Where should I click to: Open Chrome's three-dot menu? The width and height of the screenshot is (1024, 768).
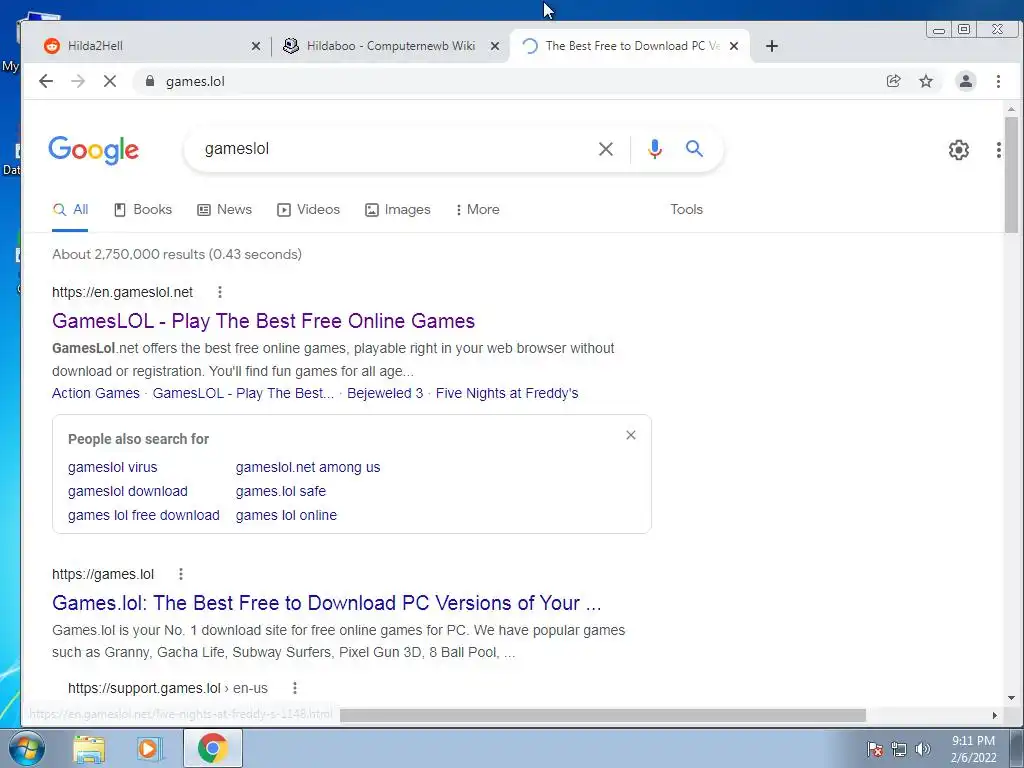998,81
